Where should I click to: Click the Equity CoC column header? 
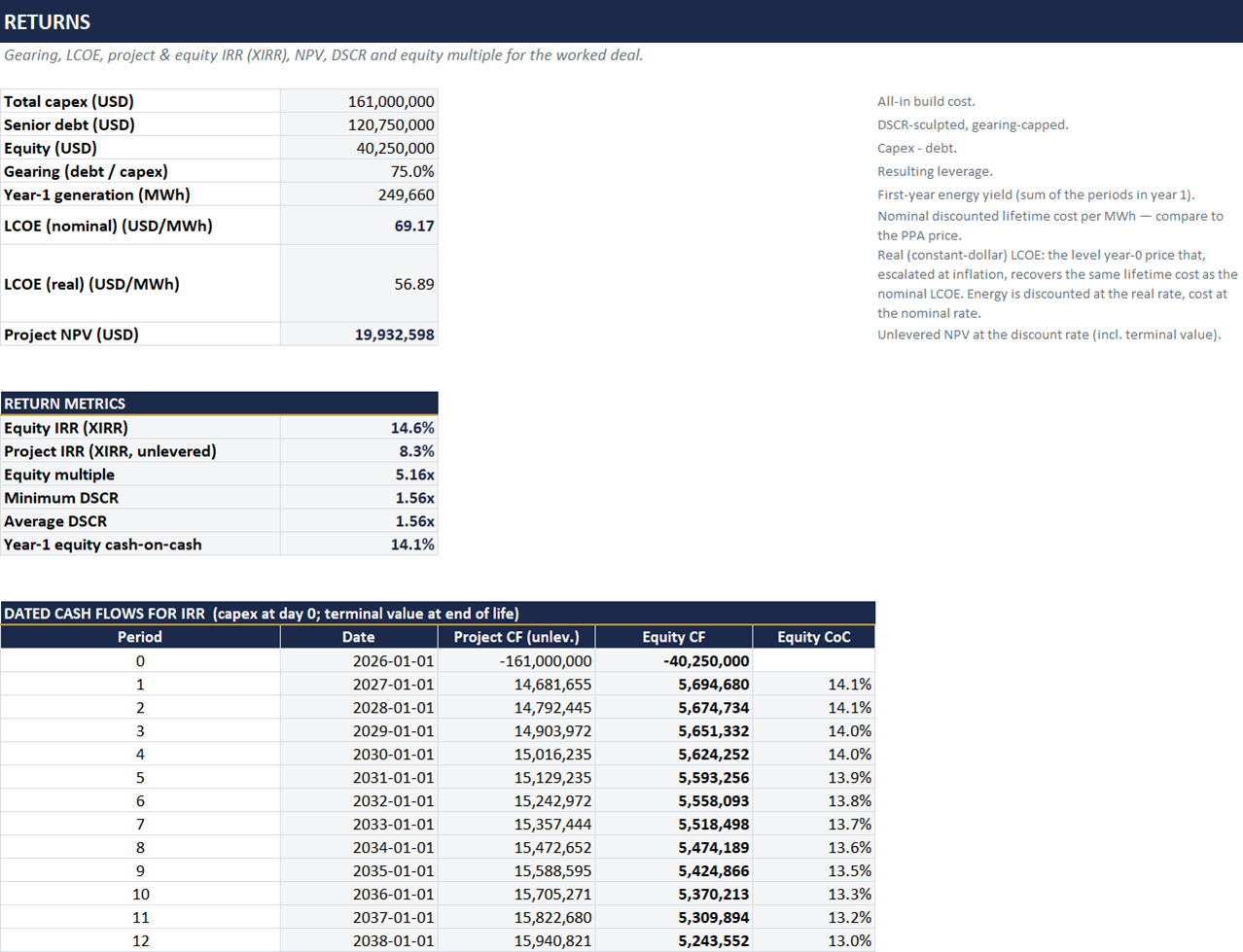(814, 637)
